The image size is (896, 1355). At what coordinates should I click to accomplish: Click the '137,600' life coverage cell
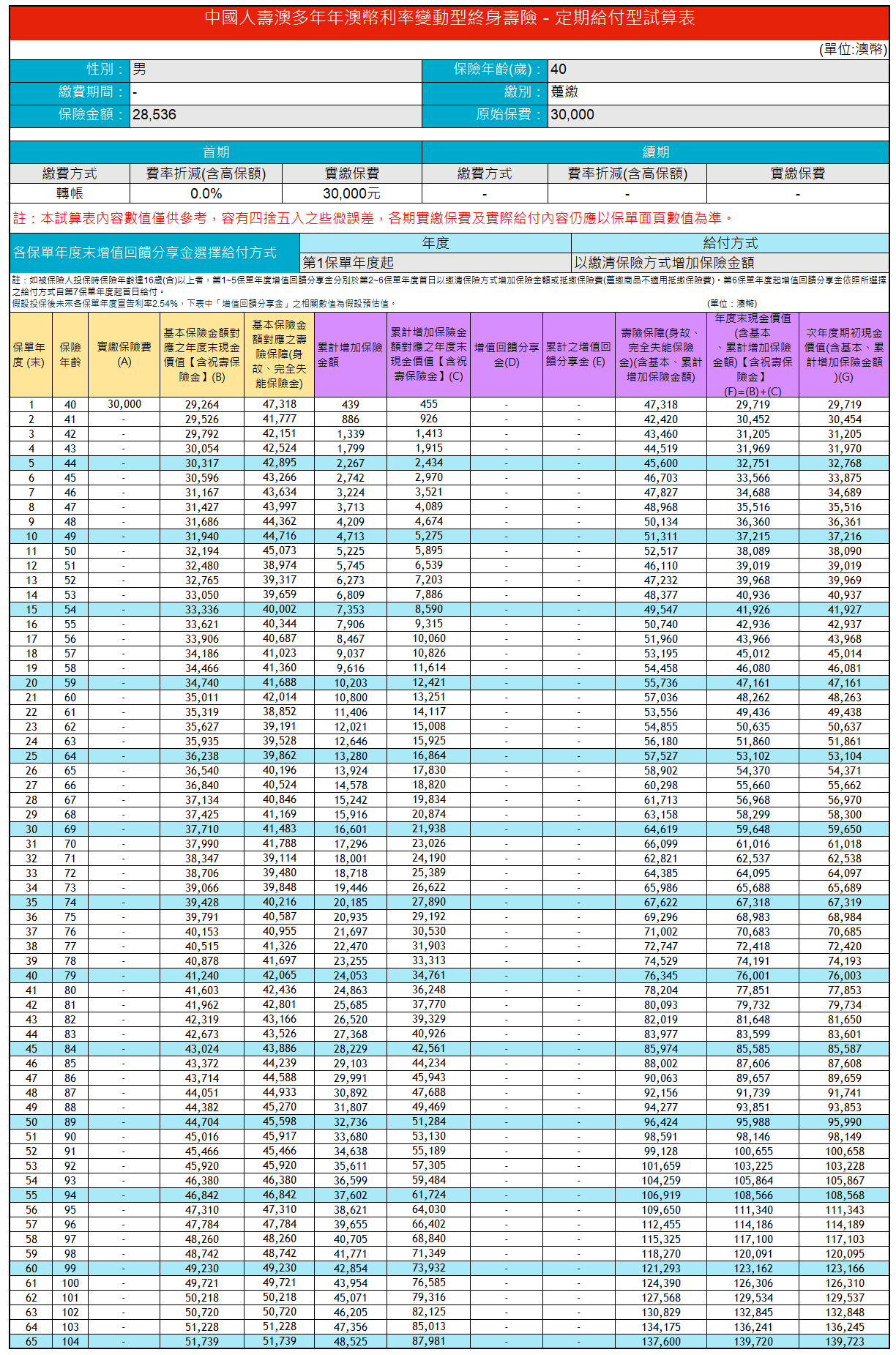661,1342
